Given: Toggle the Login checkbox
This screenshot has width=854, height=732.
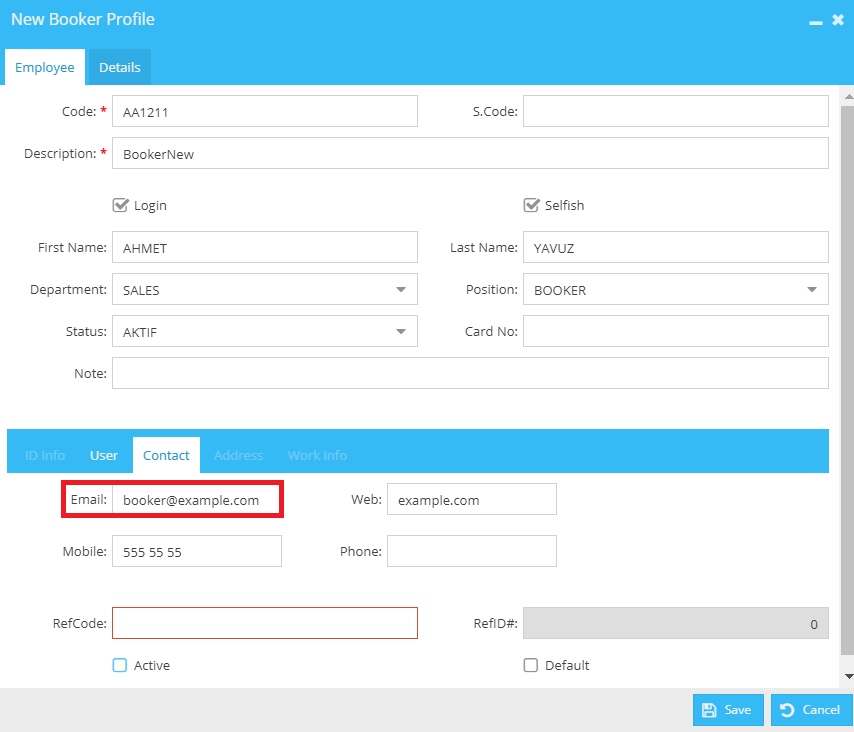Looking at the screenshot, I should 120,205.
